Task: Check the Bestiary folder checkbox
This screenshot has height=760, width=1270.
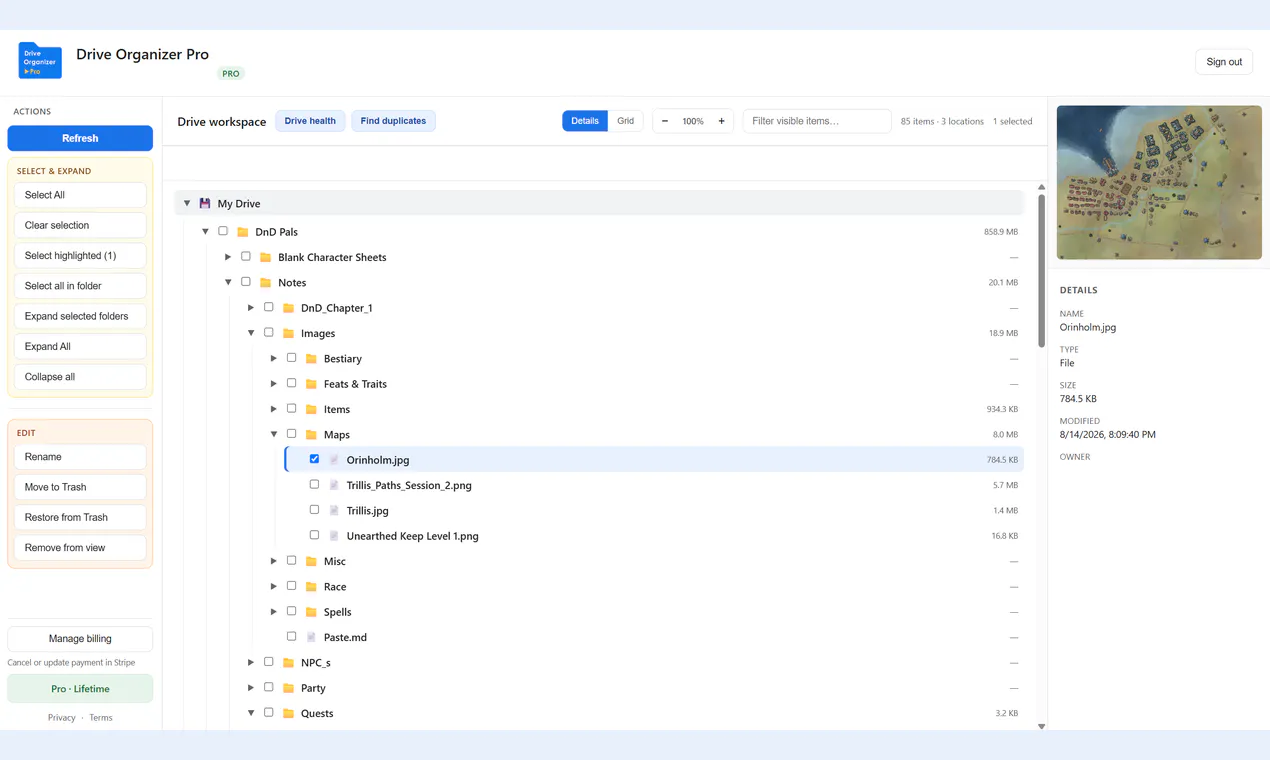Action: coord(291,358)
